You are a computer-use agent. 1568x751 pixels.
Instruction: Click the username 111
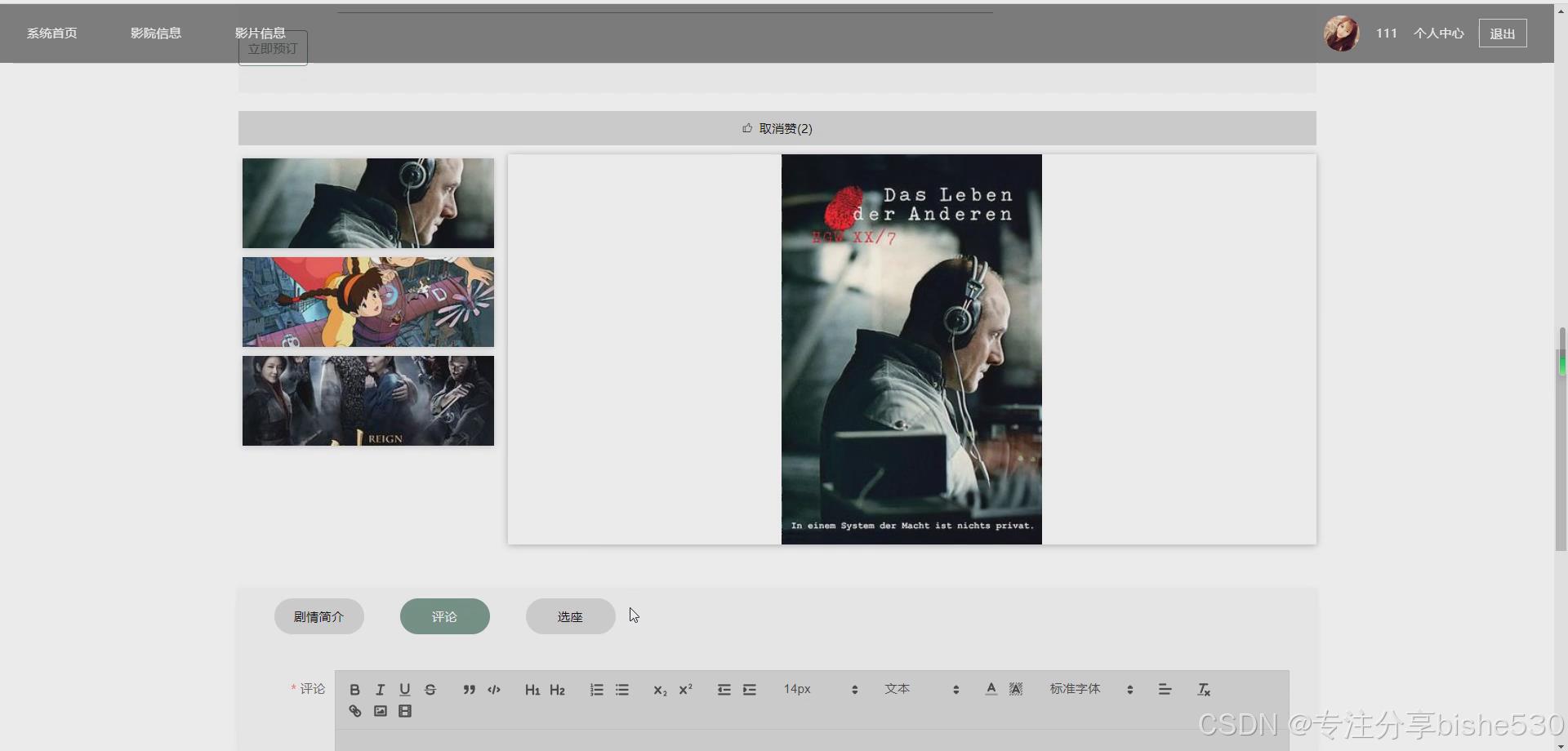pyautogui.click(x=1387, y=33)
